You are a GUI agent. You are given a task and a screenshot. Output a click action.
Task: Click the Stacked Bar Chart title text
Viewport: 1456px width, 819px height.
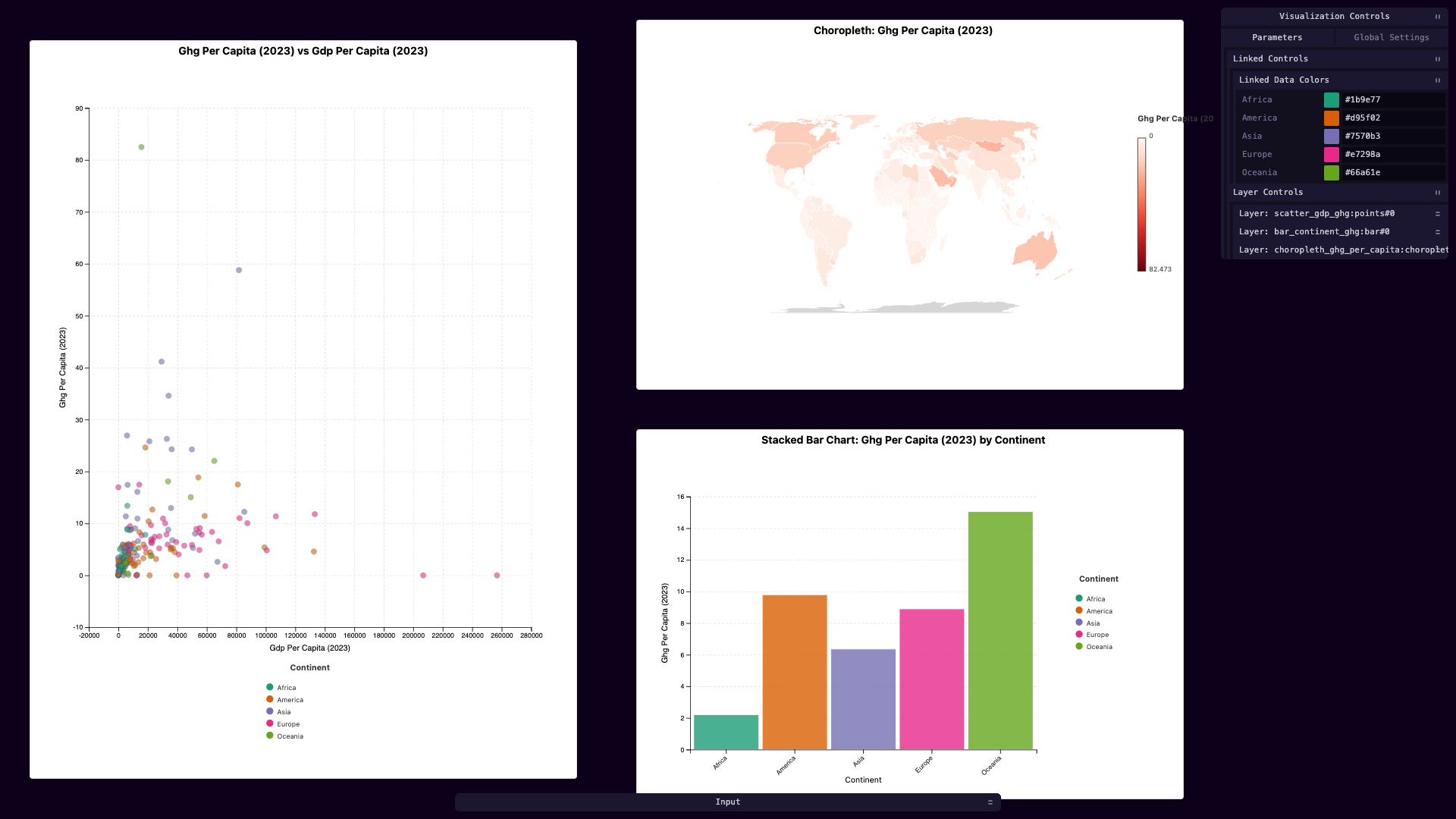(903, 440)
